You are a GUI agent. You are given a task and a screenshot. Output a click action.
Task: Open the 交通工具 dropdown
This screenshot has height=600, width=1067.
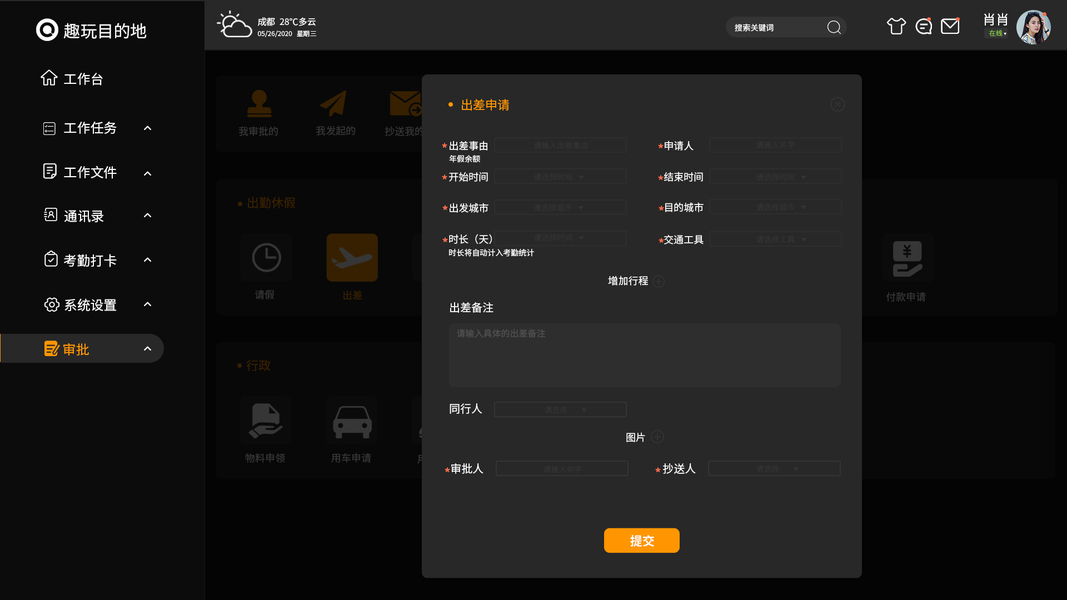pos(775,239)
